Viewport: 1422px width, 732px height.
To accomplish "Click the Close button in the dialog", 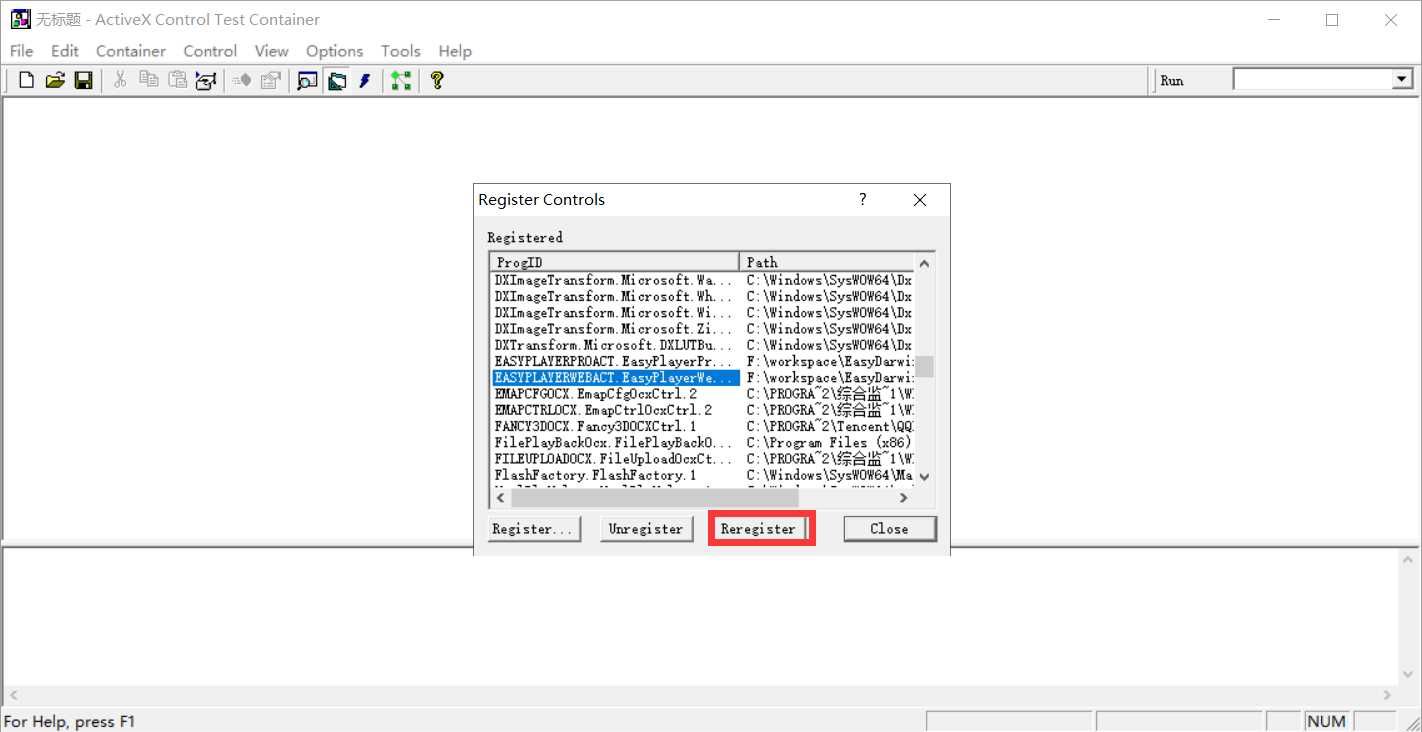I will pyautogui.click(x=889, y=529).
